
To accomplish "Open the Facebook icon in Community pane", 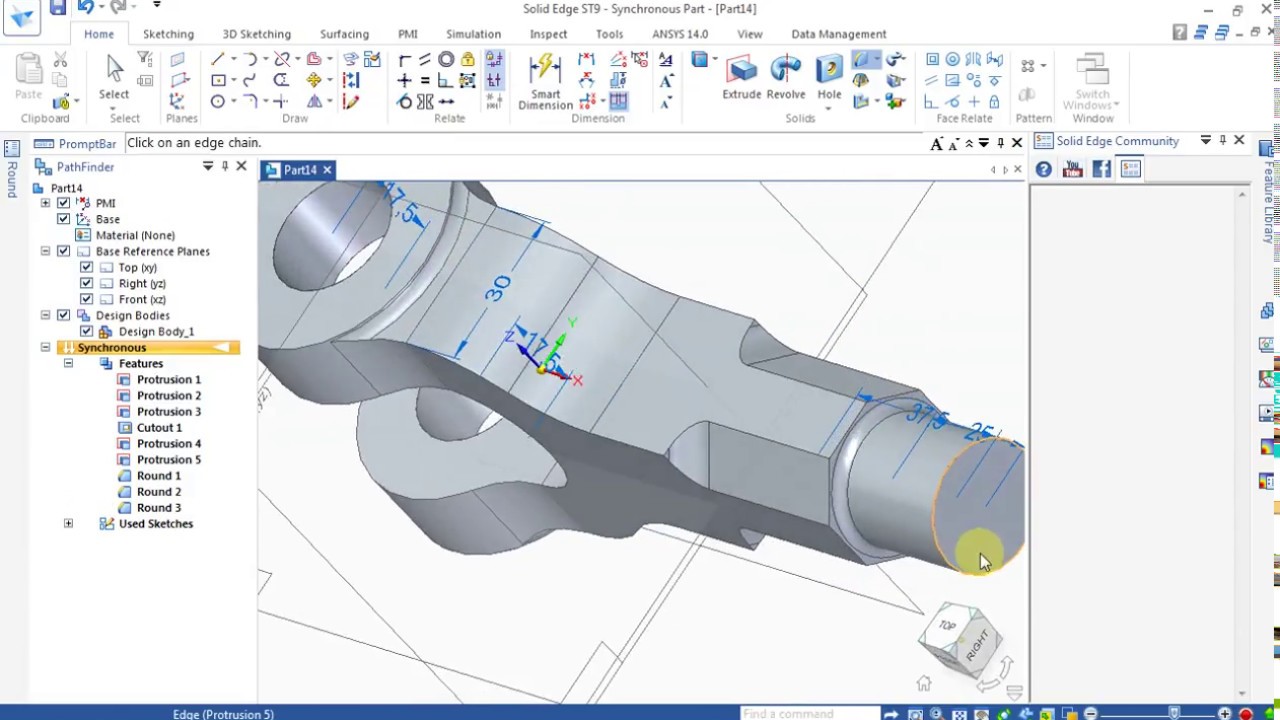I will tap(1101, 170).
